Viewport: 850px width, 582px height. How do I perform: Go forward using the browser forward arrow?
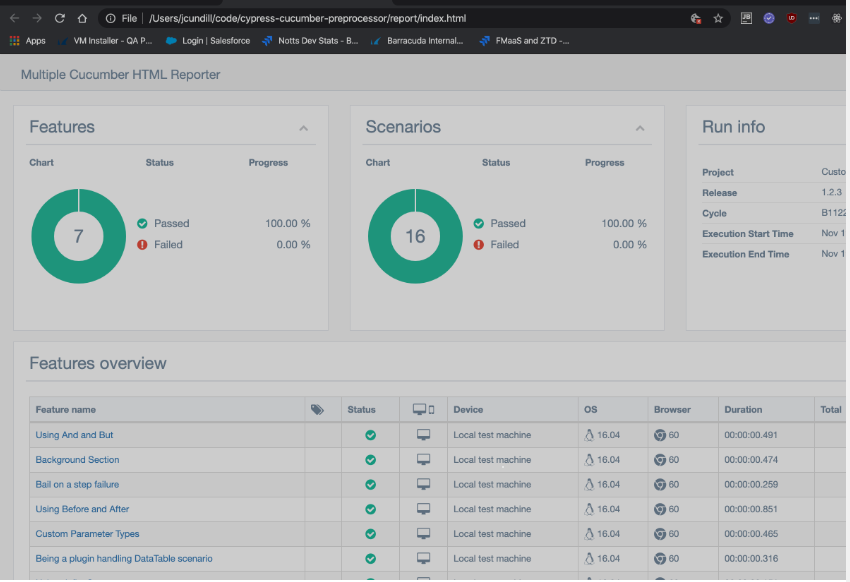tap(37, 18)
